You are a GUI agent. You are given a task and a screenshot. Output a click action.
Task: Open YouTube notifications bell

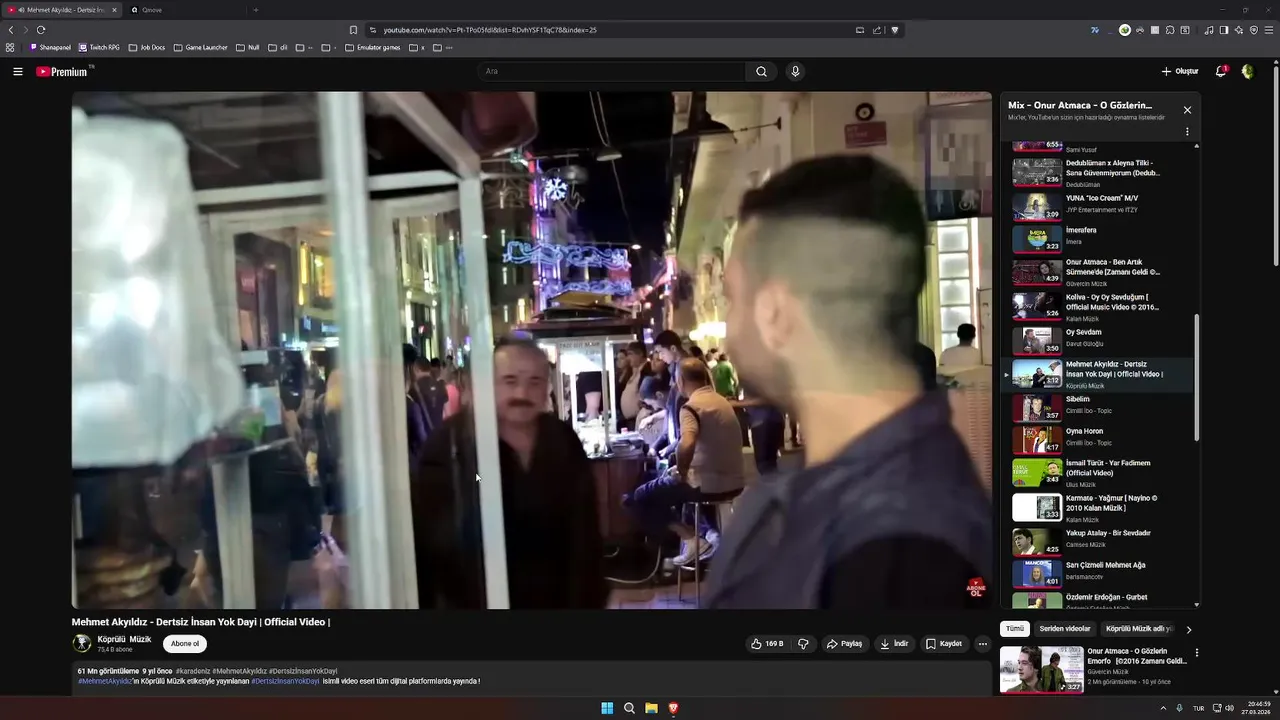1220,71
